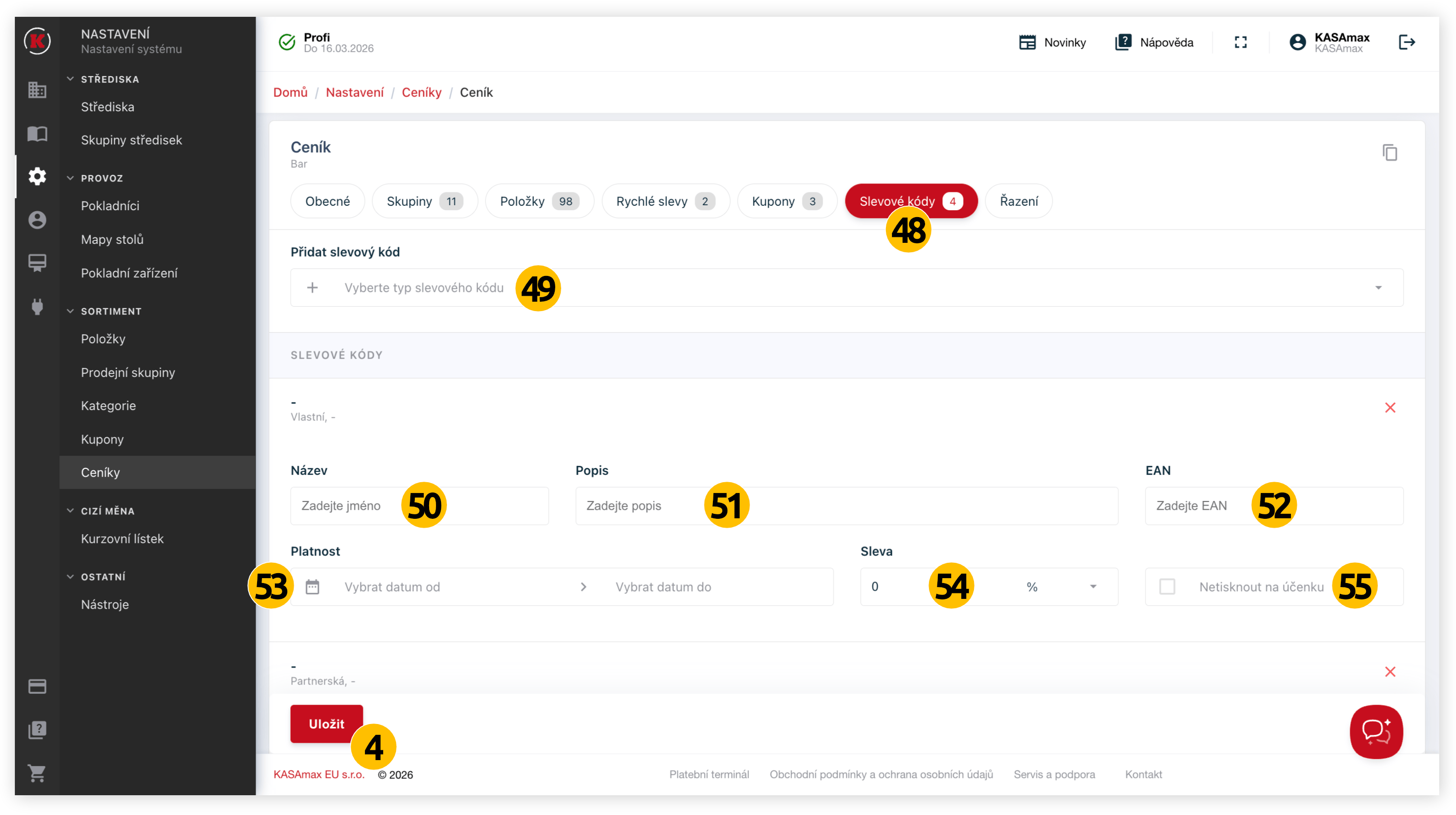Click the duplicate price list icon
The height and width of the screenshot is (815, 1456).
click(1389, 153)
